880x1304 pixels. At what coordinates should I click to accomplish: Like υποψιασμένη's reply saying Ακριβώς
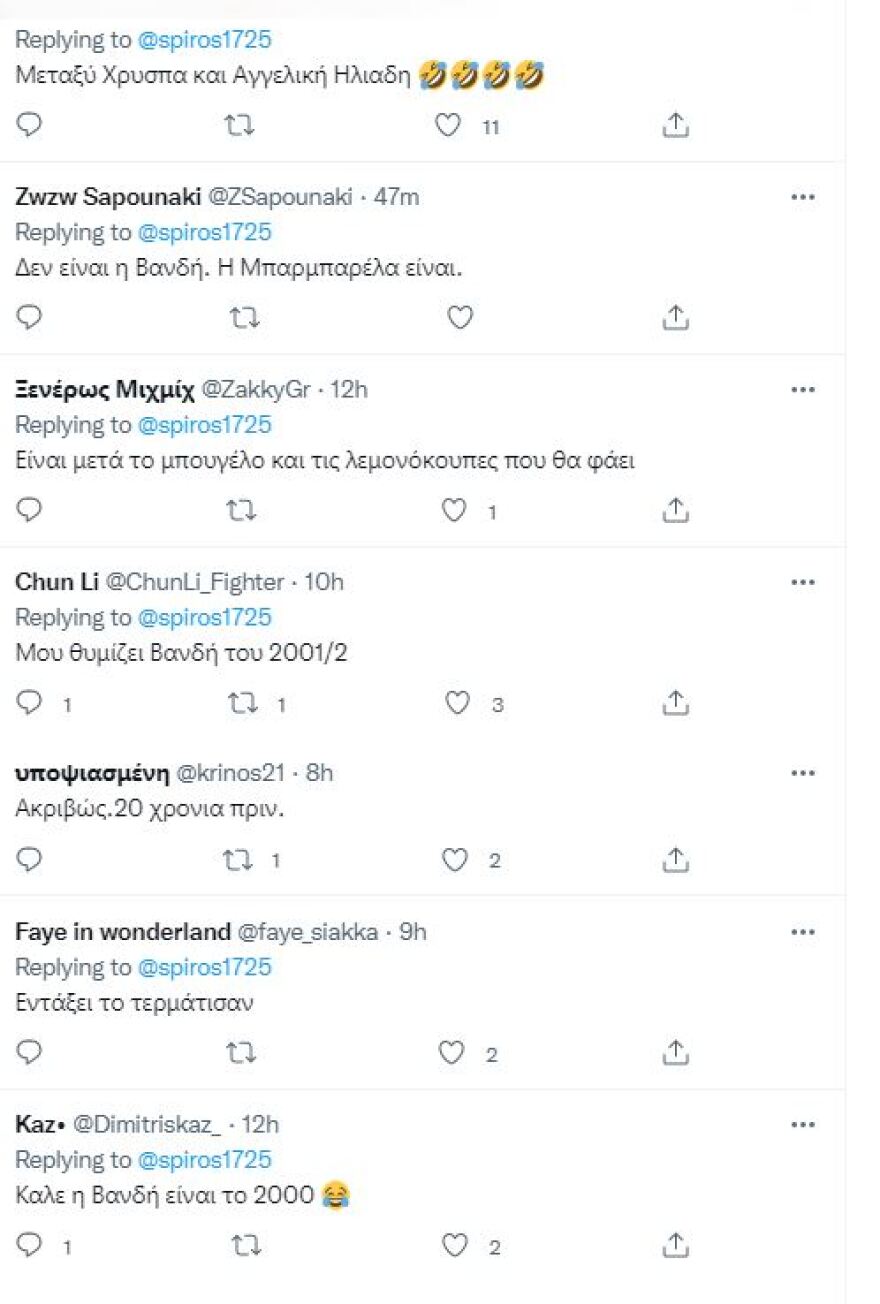click(x=455, y=859)
